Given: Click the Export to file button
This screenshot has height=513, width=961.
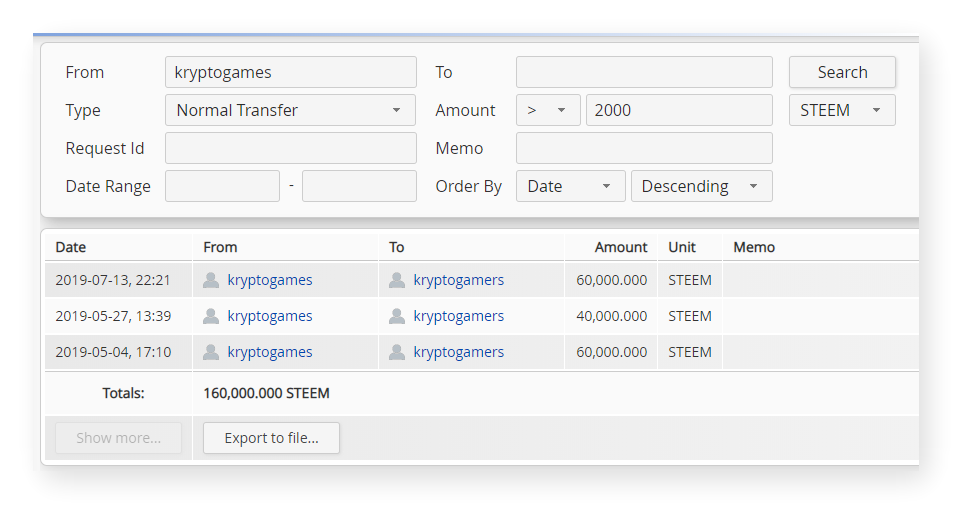Looking at the screenshot, I should (271, 438).
